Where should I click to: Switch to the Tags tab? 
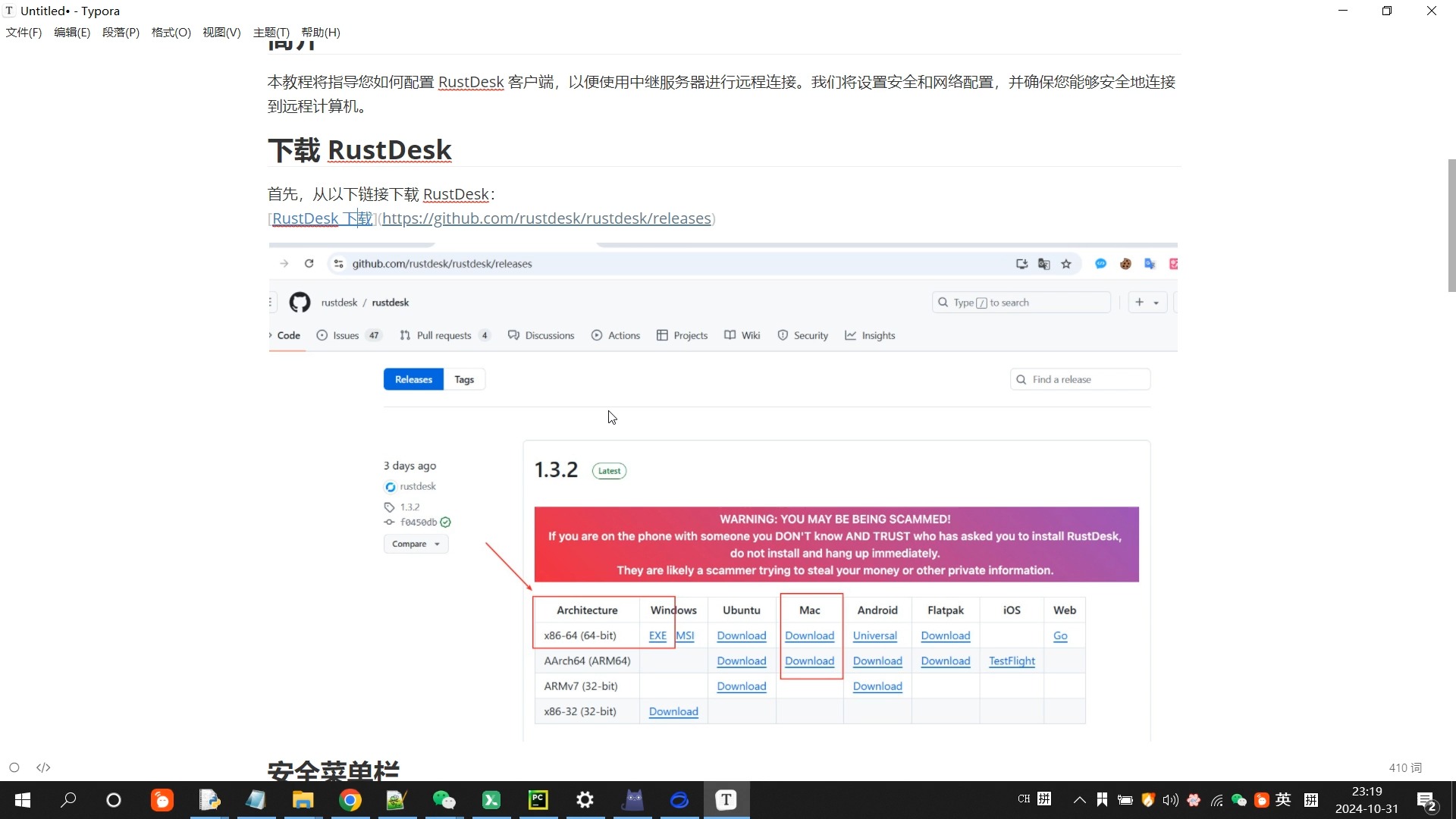[x=464, y=379]
